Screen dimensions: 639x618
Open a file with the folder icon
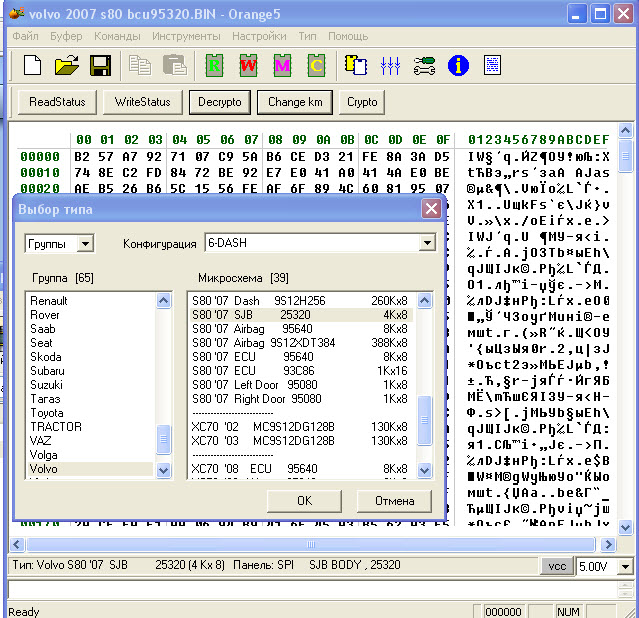pyautogui.click(x=66, y=66)
